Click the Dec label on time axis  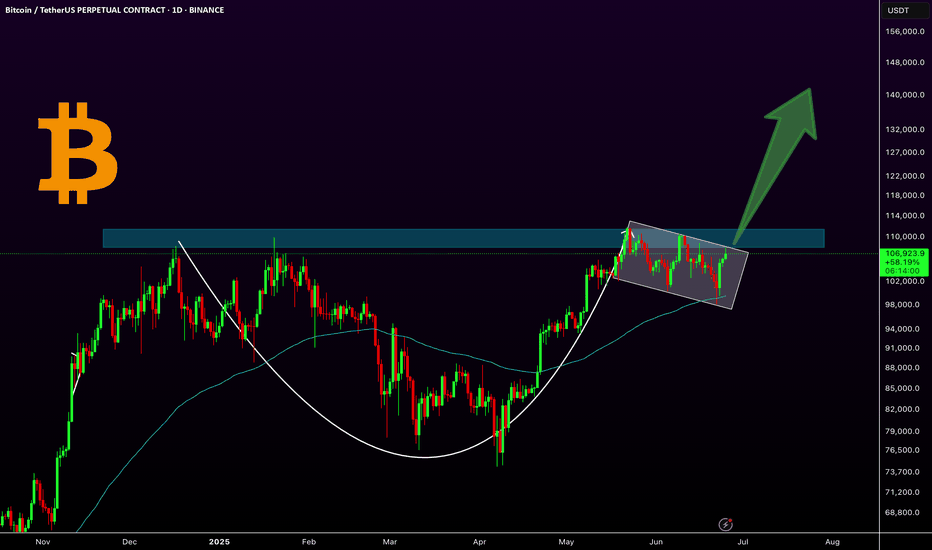click(130, 542)
